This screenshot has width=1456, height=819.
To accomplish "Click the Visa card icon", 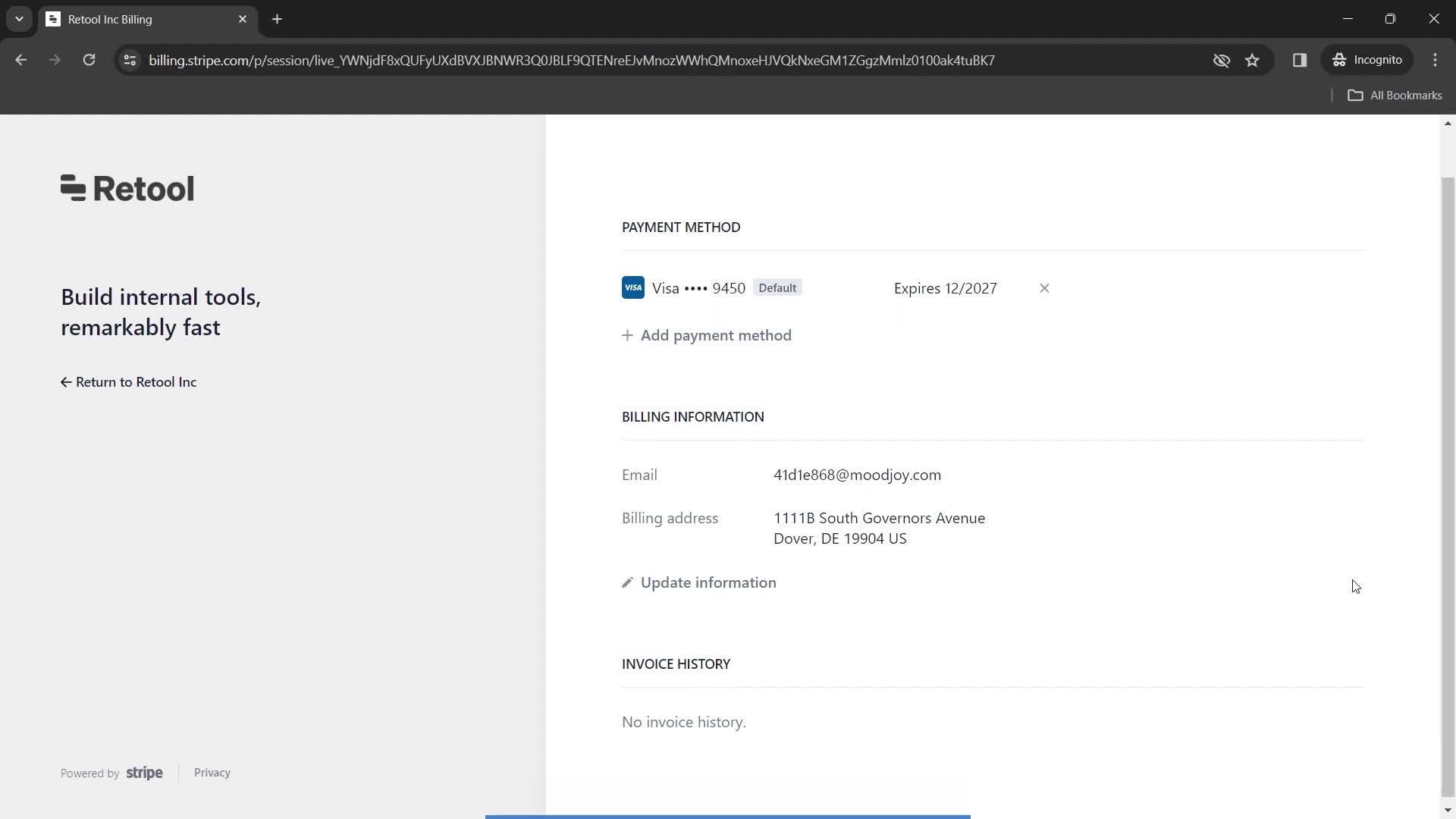I will [x=634, y=288].
